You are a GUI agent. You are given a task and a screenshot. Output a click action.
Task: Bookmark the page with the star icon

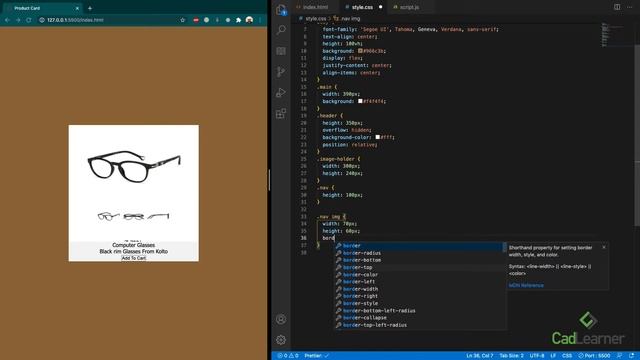182,20
